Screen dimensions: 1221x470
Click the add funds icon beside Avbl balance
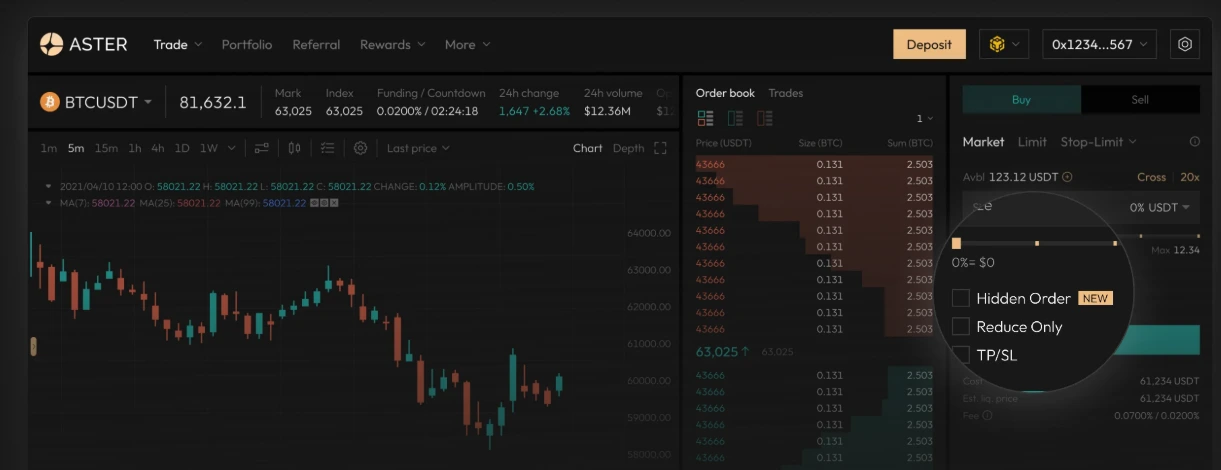1067,177
